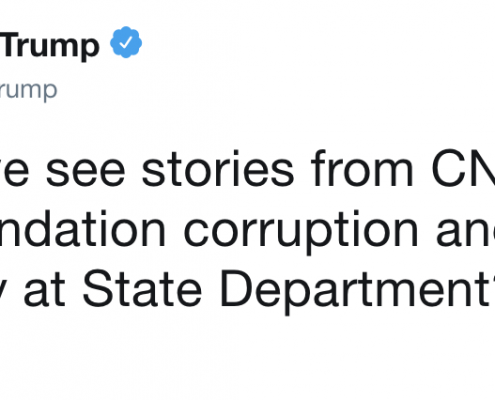The width and height of the screenshot is (495, 400).
Task: Click the capital D of Department
Action: pyautogui.click(x=236, y=289)
